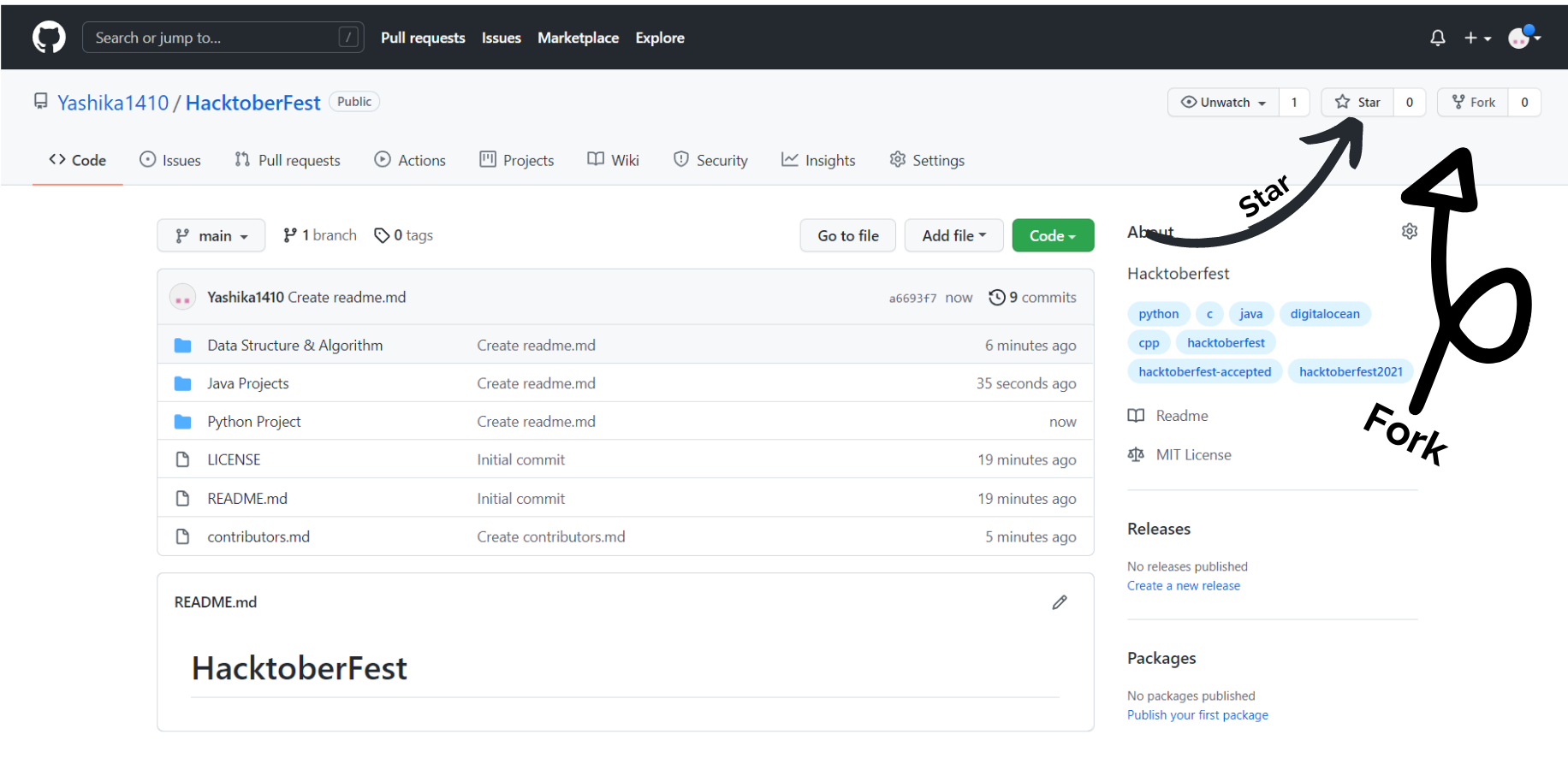Switch to the Settings tab
Image resolution: width=1568 pixels, height=764 pixels.
coord(927,160)
